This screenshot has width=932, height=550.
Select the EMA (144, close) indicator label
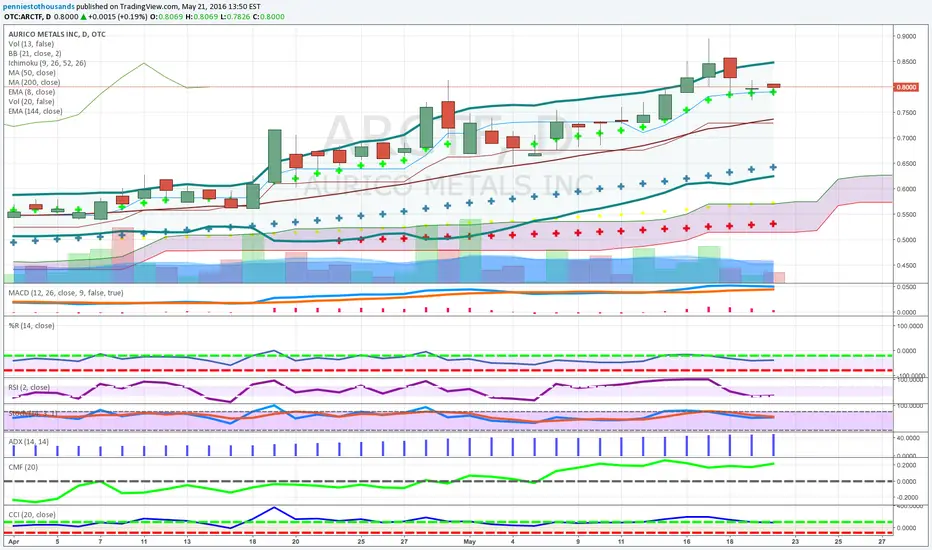(35, 111)
